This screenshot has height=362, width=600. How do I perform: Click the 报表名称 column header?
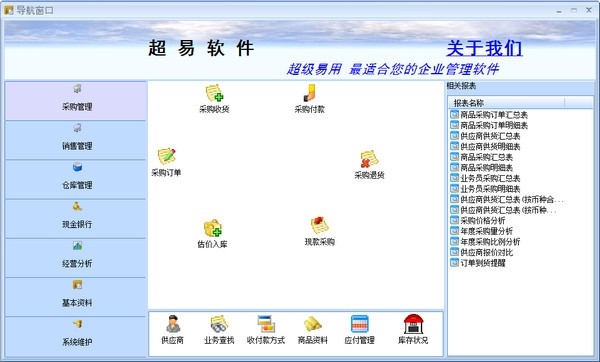[x=506, y=103]
